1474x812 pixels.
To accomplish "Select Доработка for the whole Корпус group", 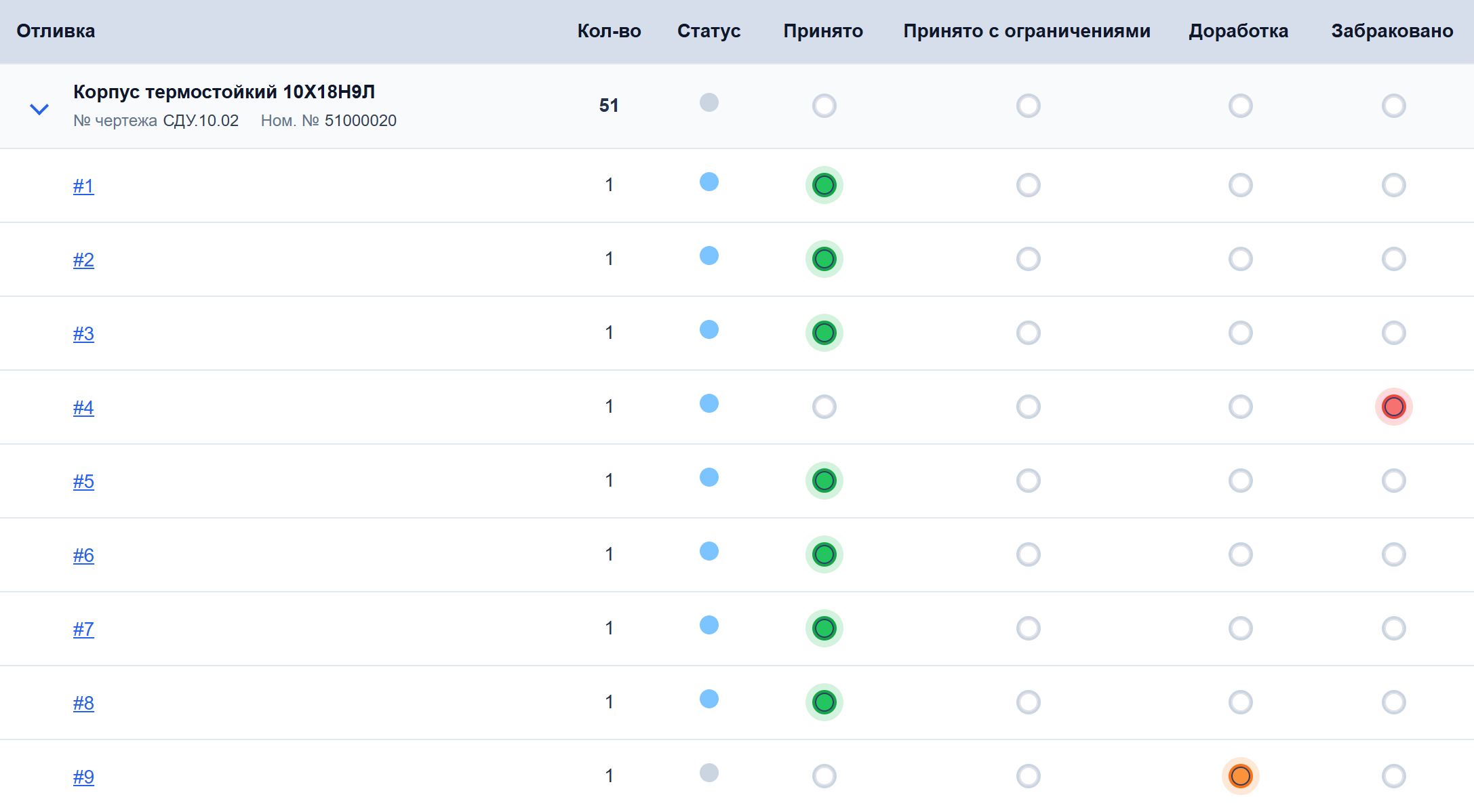I will click(1241, 106).
